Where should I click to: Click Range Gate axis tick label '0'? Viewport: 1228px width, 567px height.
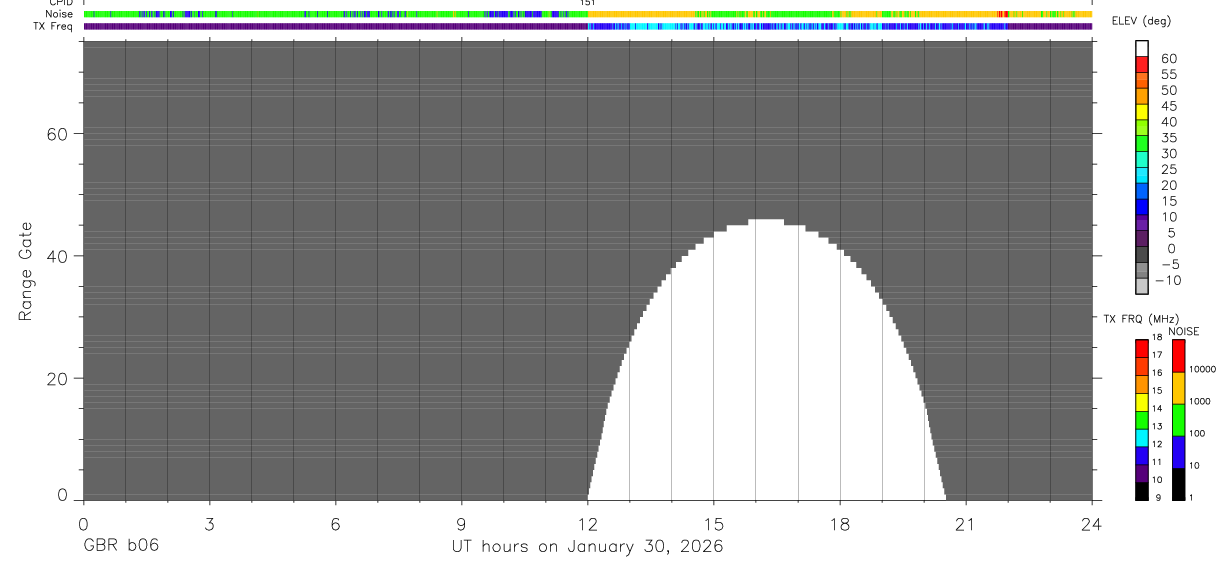63,495
